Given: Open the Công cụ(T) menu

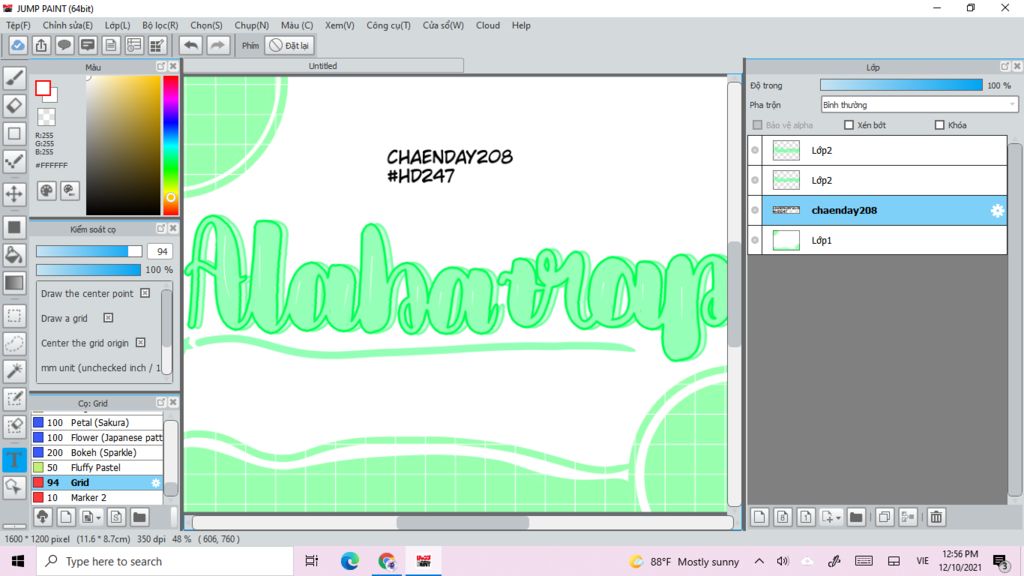Looking at the screenshot, I should point(388,25).
